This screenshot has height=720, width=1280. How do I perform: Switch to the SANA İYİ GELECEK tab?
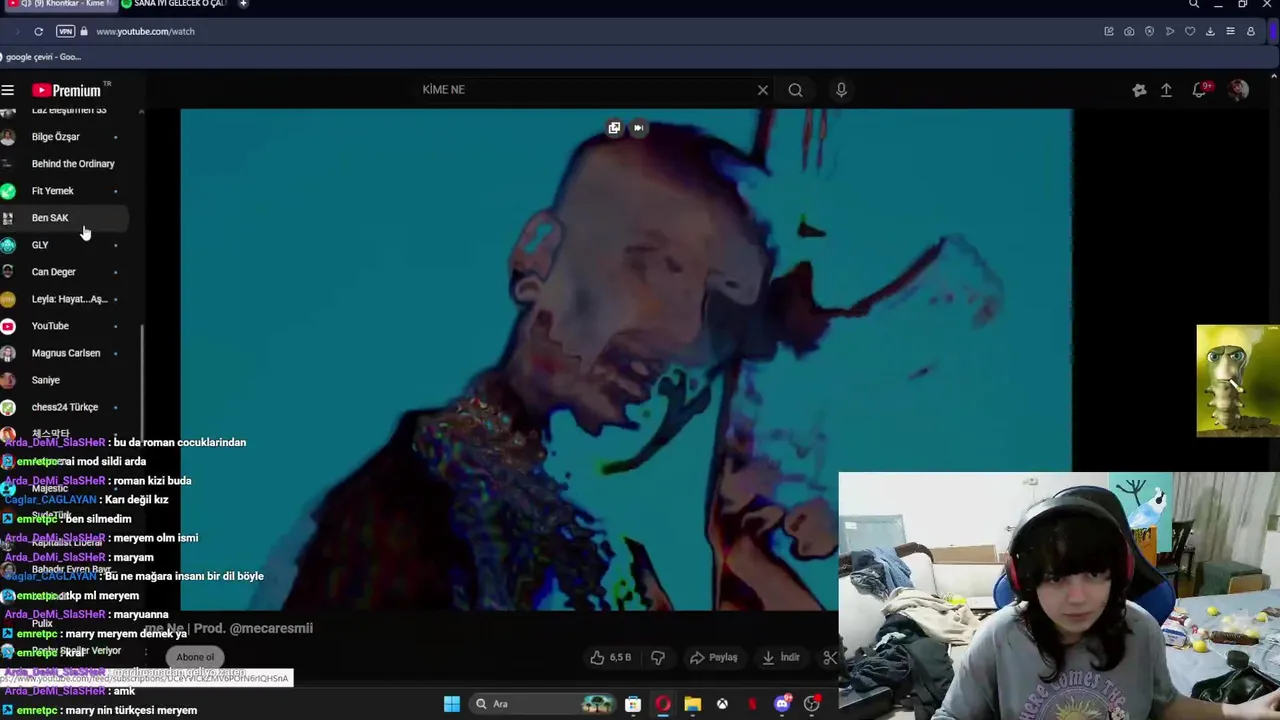[175, 4]
